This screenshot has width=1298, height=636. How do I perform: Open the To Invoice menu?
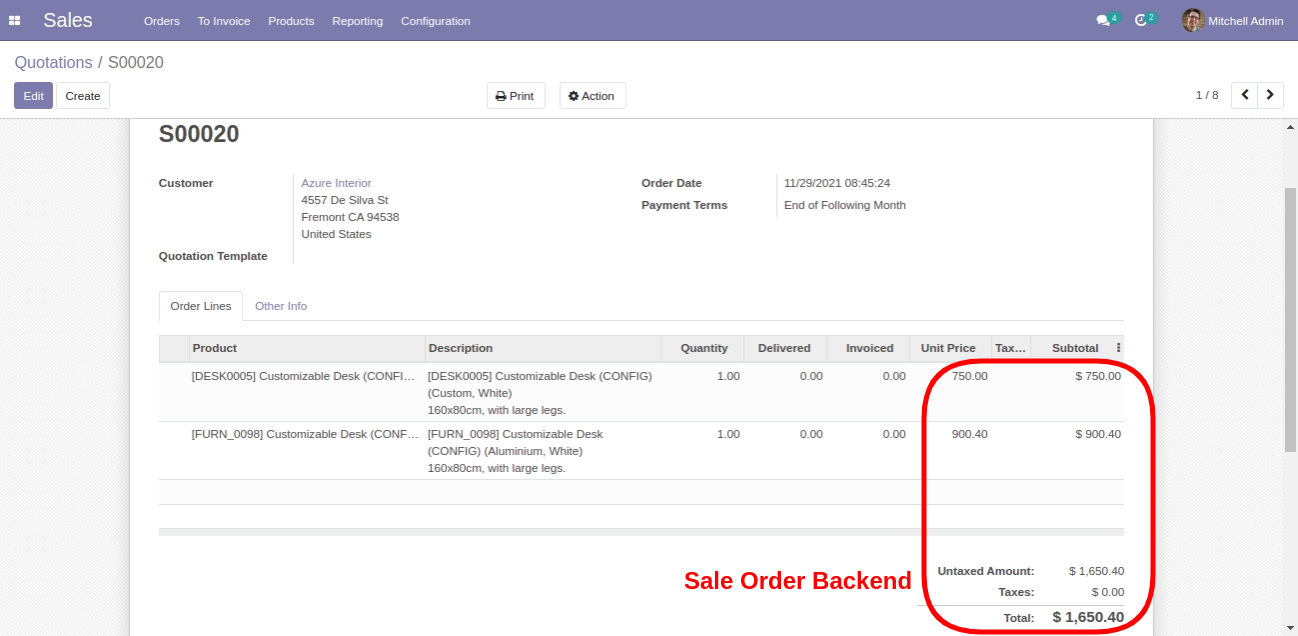click(224, 21)
